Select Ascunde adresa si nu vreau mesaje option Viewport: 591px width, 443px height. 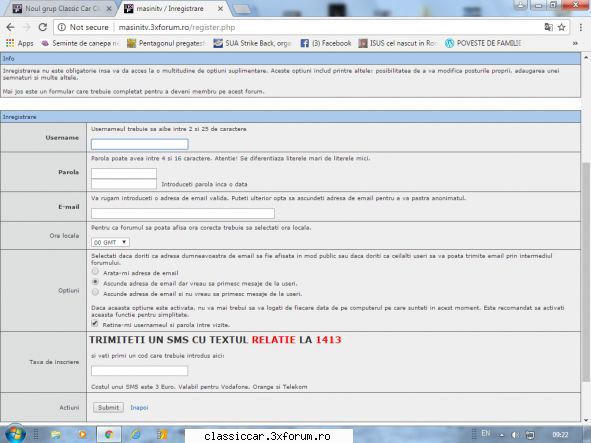pos(95,292)
